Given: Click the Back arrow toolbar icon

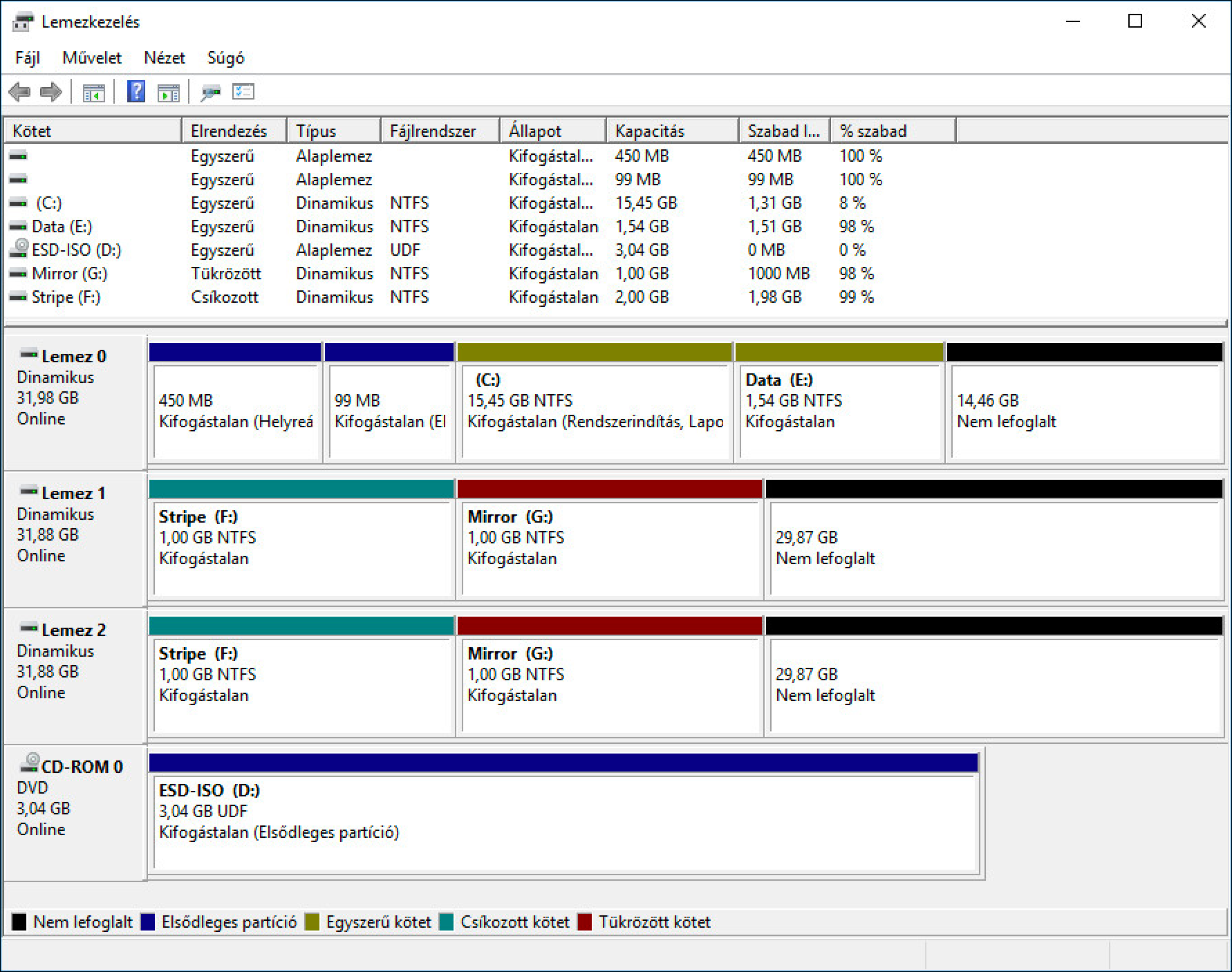Looking at the screenshot, I should coord(19,91).
